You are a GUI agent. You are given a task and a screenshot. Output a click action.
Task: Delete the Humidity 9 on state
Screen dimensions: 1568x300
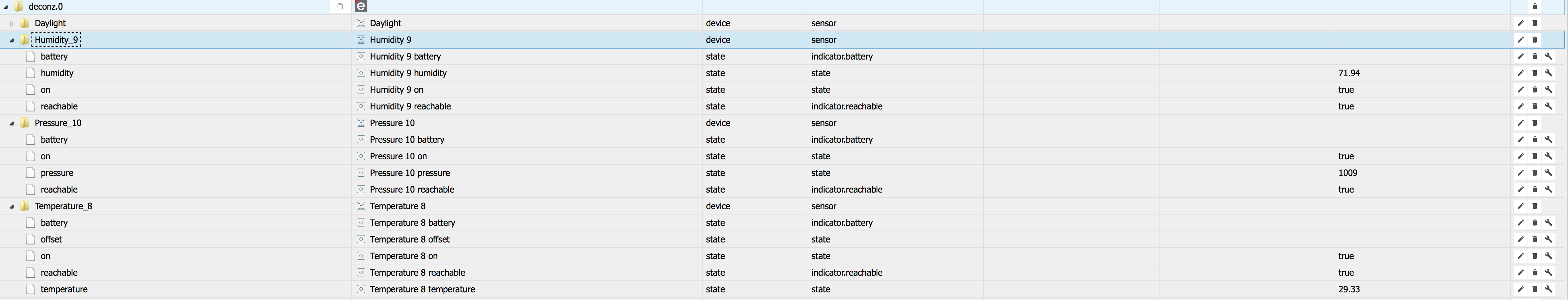(1534, 90)
